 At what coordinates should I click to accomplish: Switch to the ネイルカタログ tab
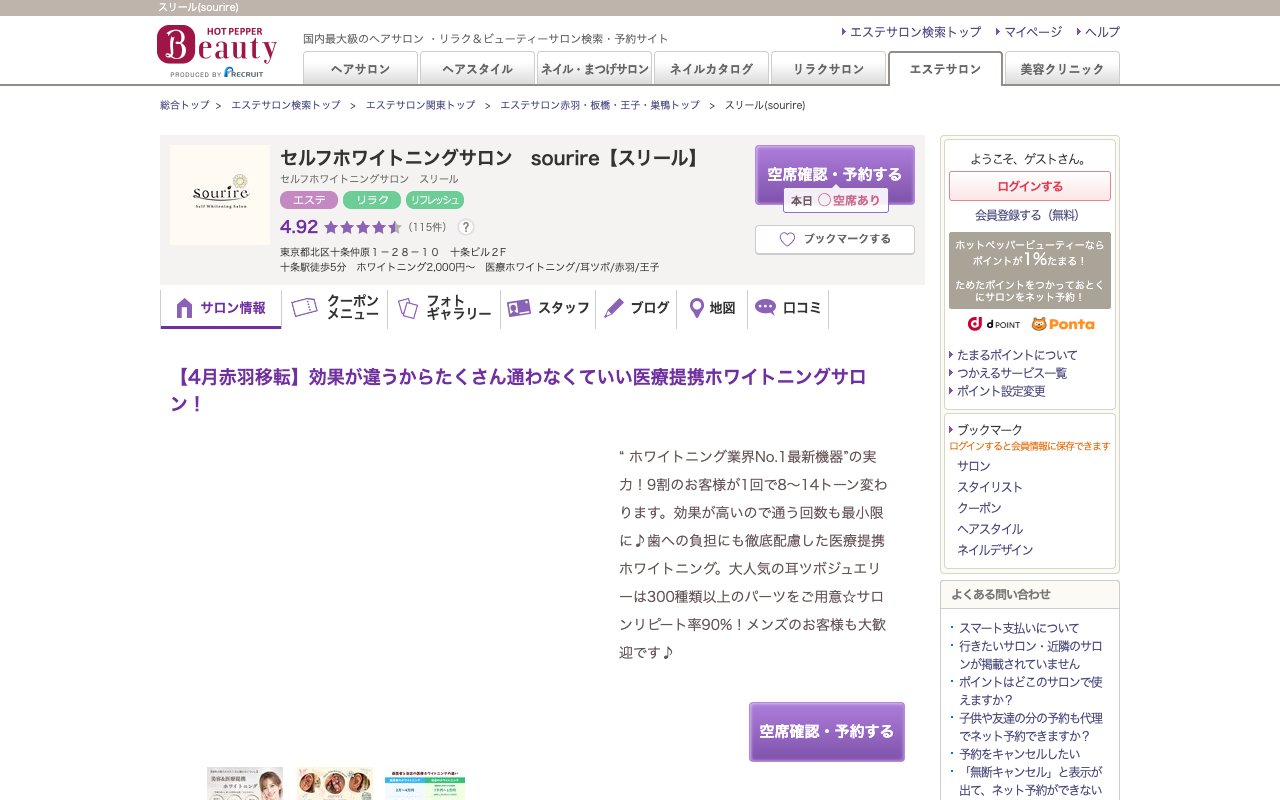point(710,69)
